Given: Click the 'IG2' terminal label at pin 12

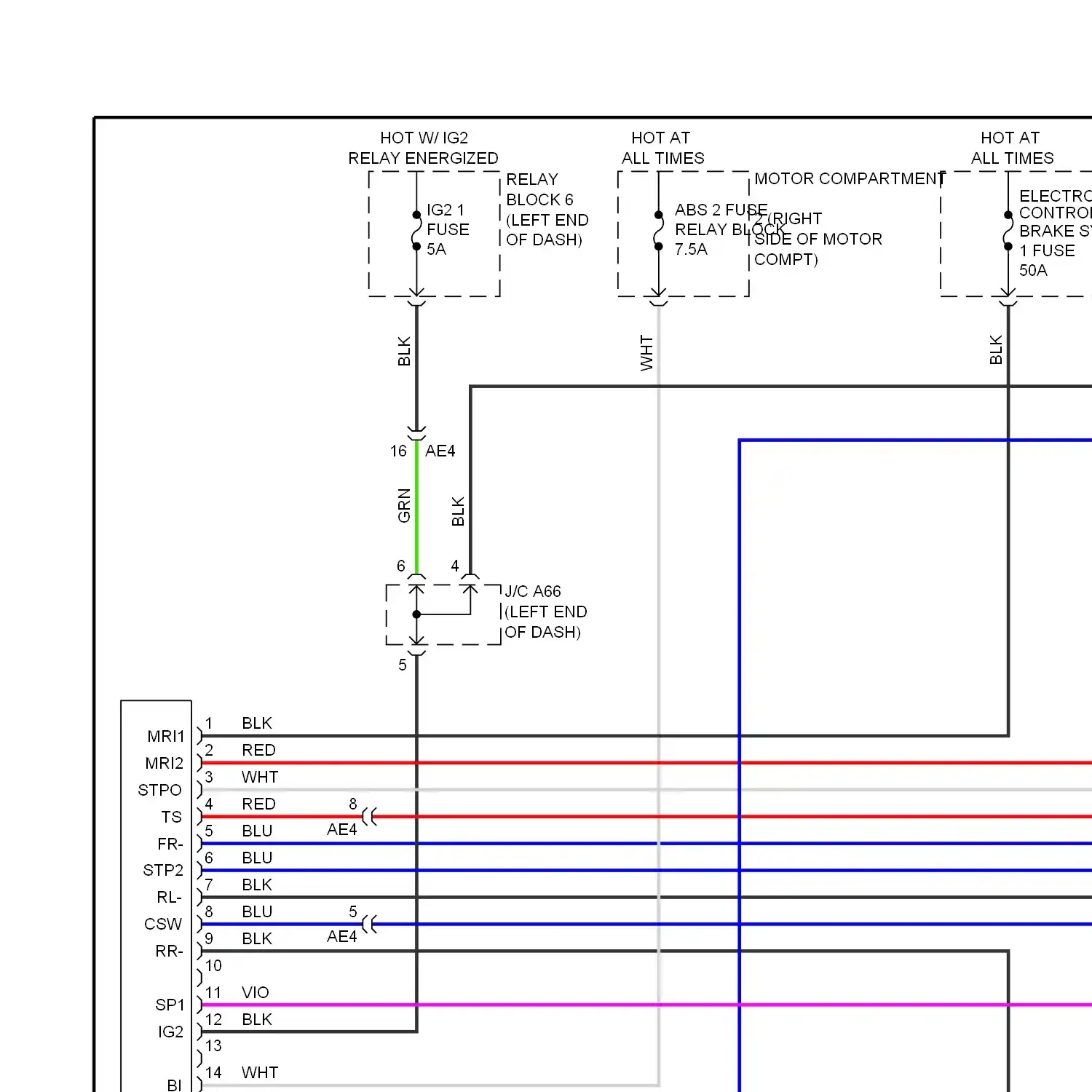Looking at the screenshot, I should point(171,1032).
